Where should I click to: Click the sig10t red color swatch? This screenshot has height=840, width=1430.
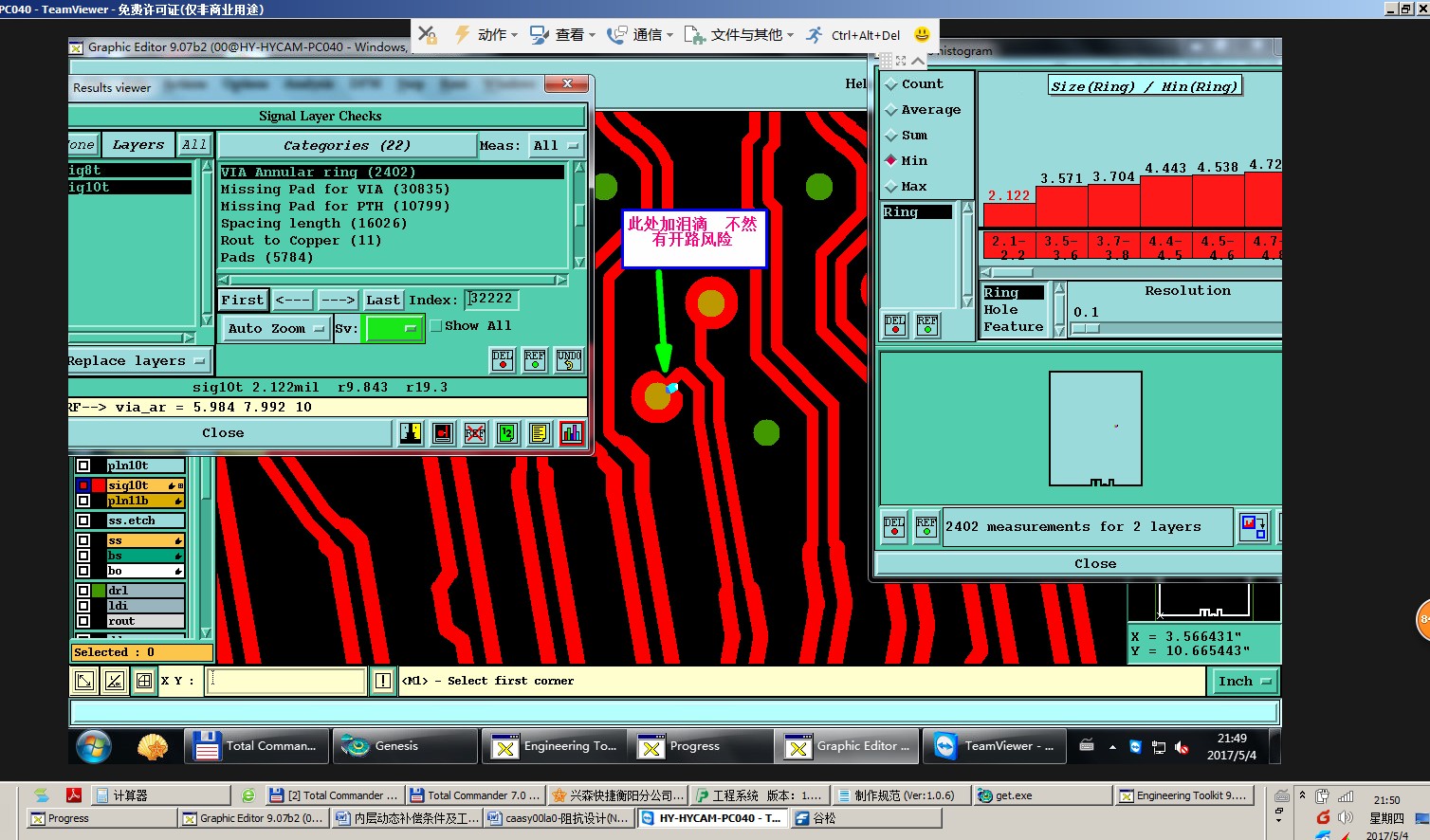(99, 485)
